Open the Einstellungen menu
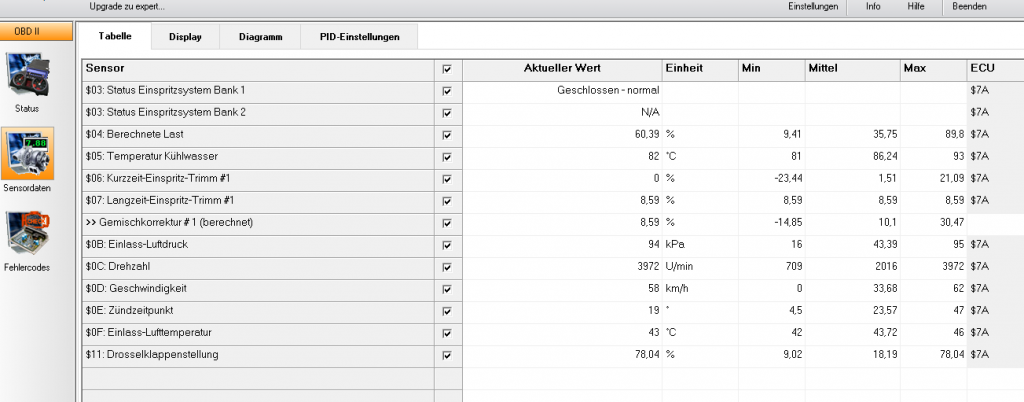The image size is (1024, 402). tap(813, 7)
